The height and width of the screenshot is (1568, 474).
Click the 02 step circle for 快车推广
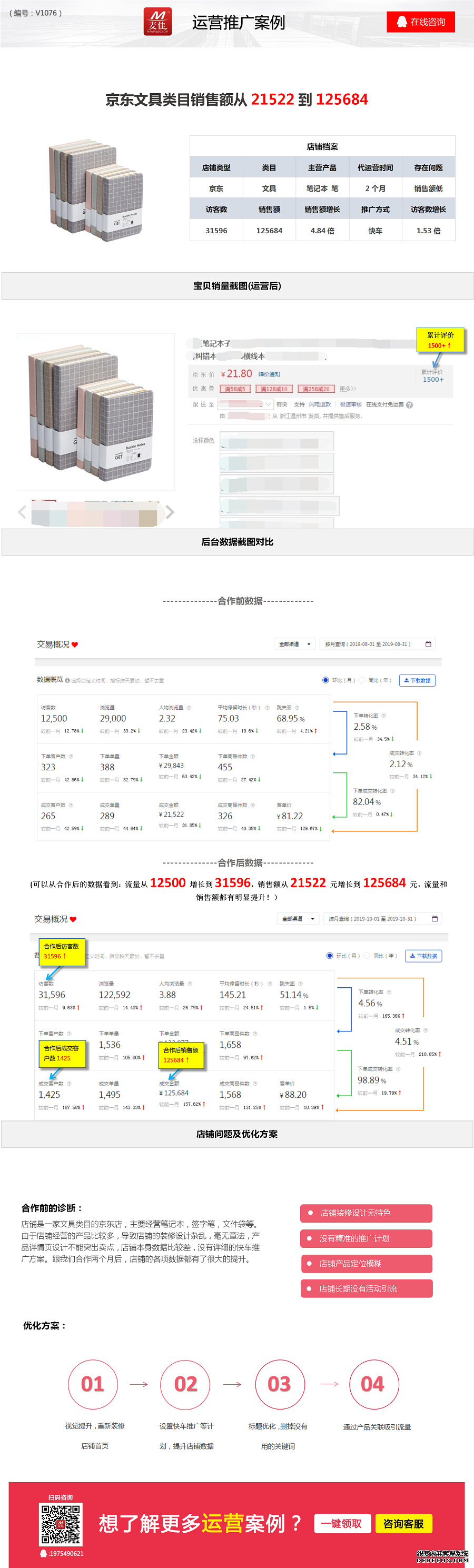point(185,1384)
